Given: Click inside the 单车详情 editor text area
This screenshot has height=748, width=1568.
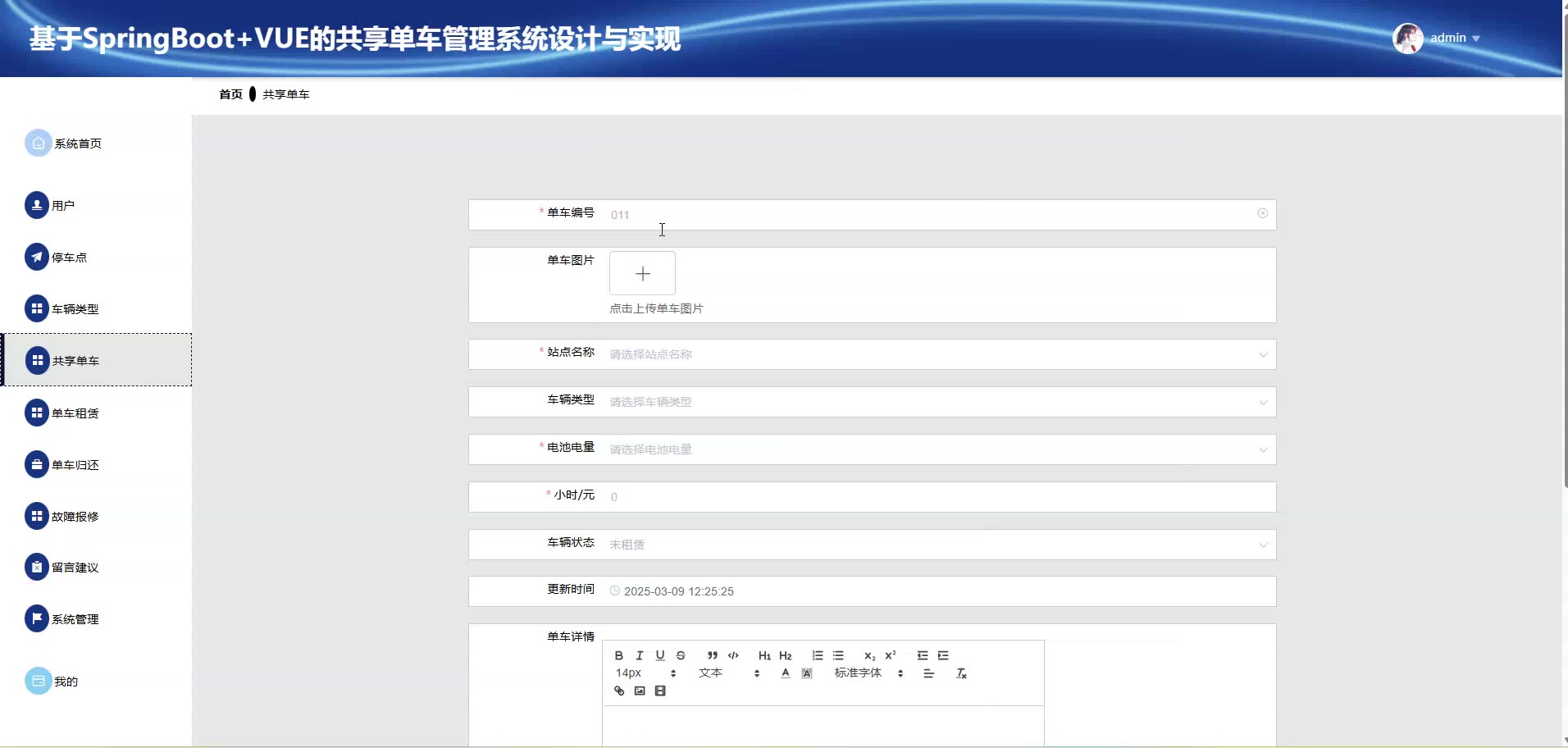Looking at the screenshot, I should [823, 726].
